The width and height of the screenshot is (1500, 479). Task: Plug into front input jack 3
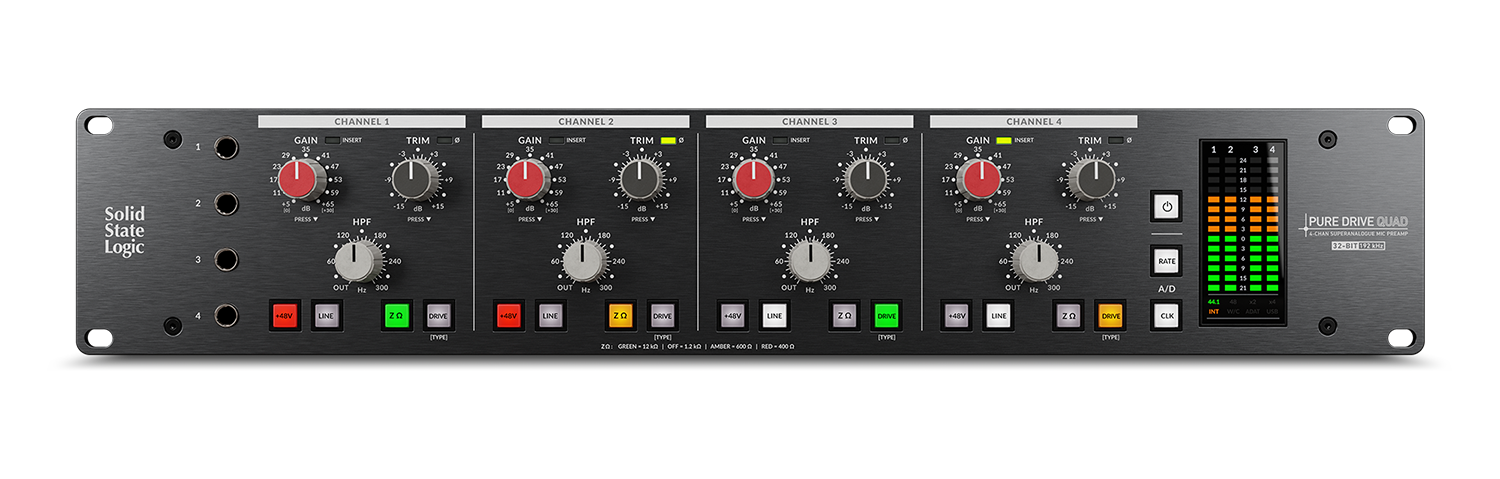point(226,260)
